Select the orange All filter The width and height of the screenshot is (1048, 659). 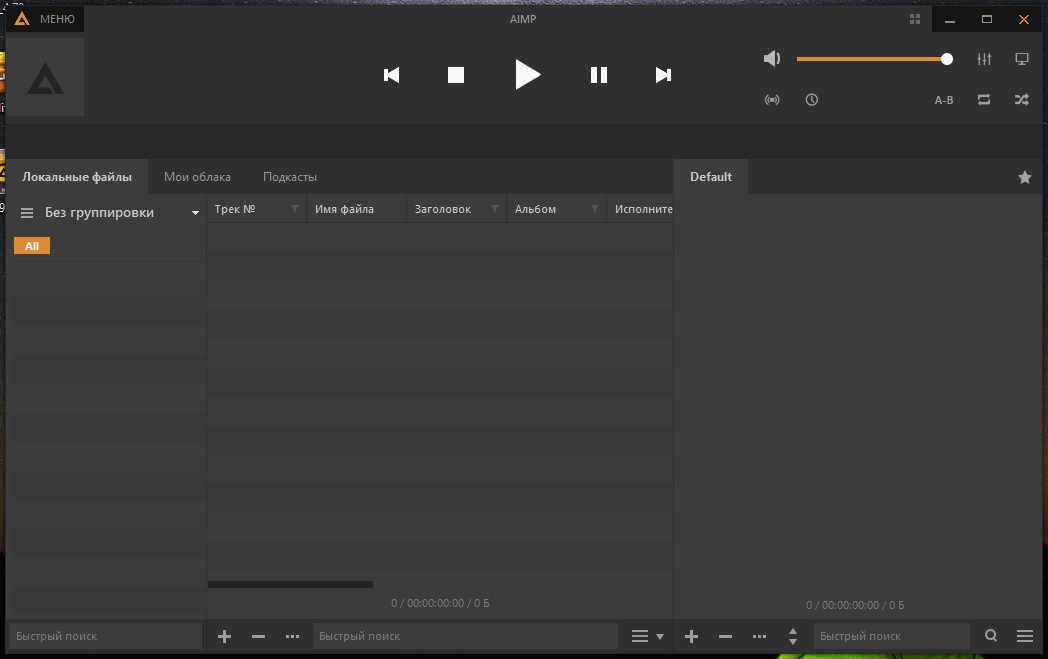tap(32, 246)
